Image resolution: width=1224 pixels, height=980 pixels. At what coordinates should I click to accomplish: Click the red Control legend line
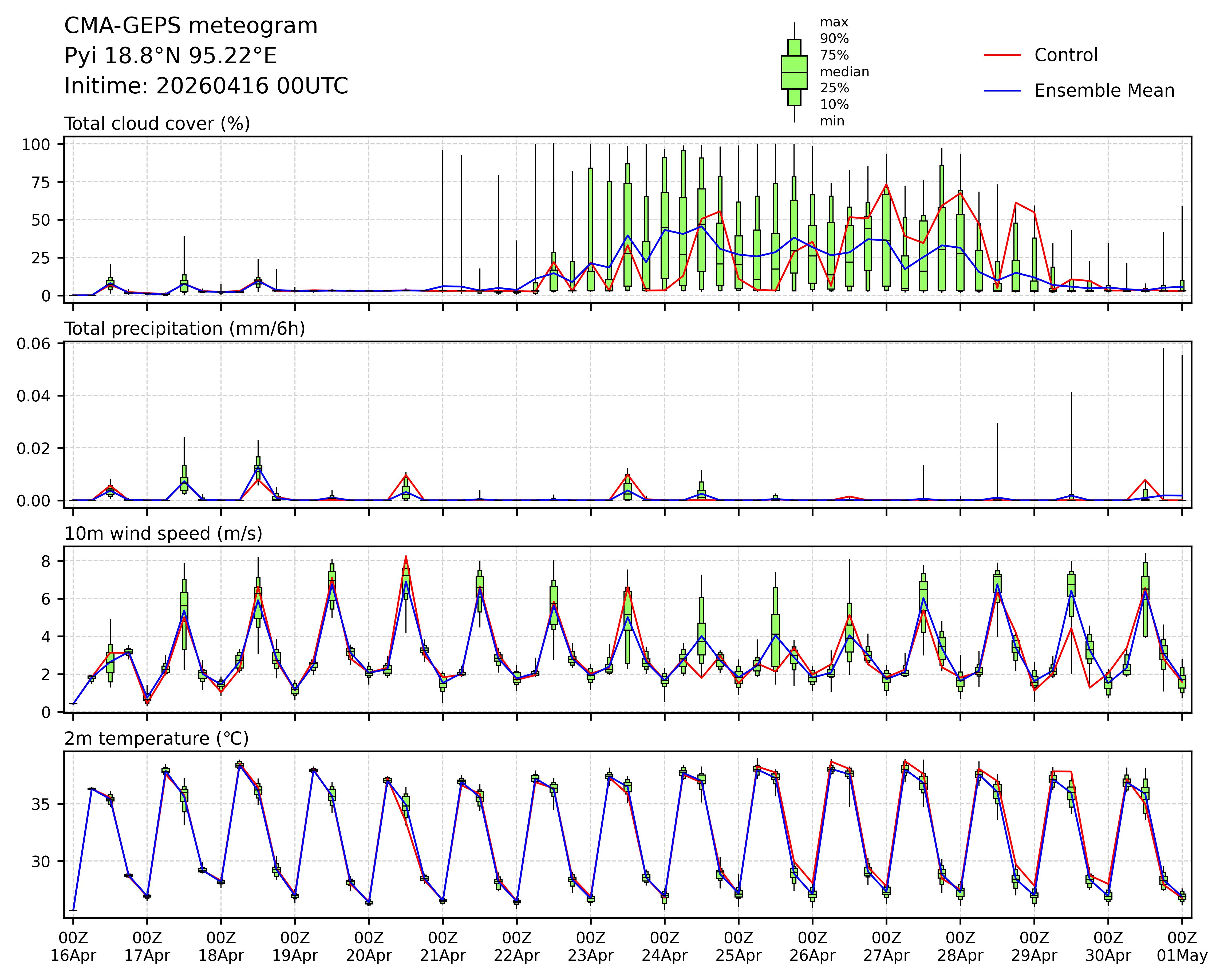[1002, 55]
